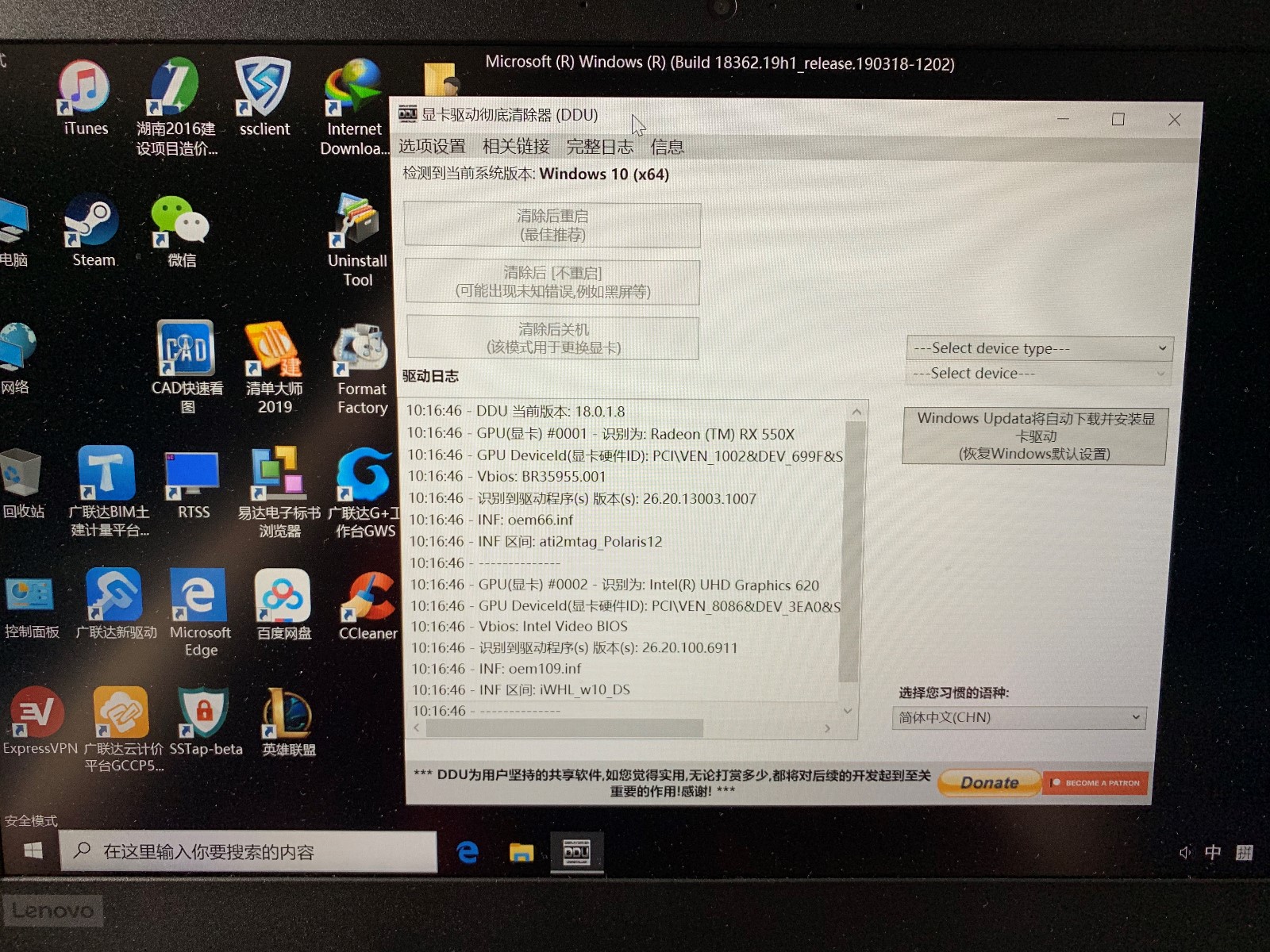Open the Microsoft Edge desktop shortcut
The image size is (1270, 952).
[x=199, y=613]
